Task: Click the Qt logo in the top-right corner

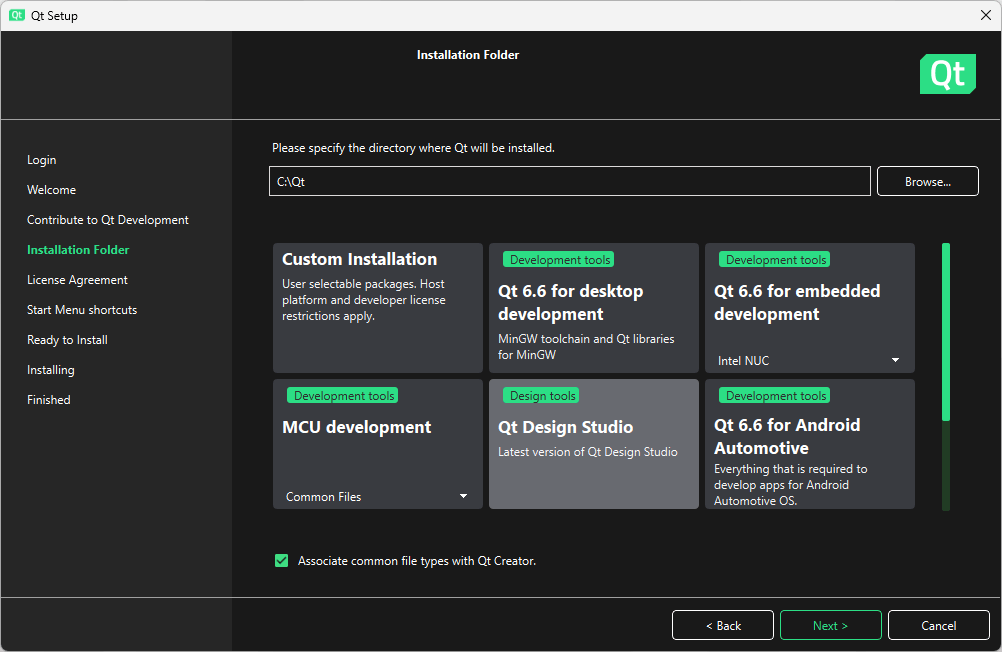Action: (947, 74)
